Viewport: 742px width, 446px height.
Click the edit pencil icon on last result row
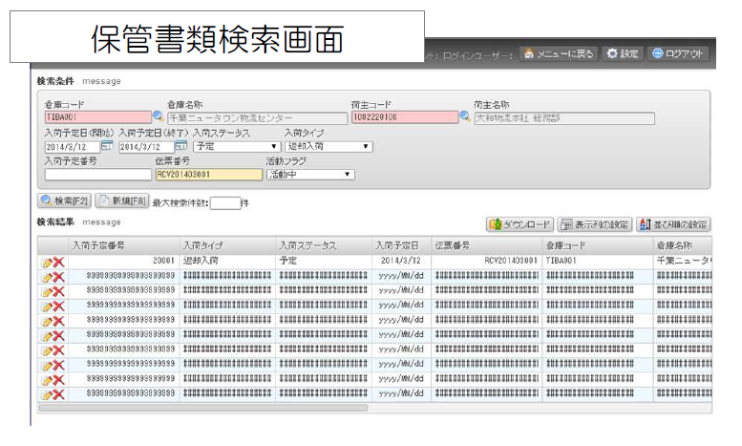(45, 395)
